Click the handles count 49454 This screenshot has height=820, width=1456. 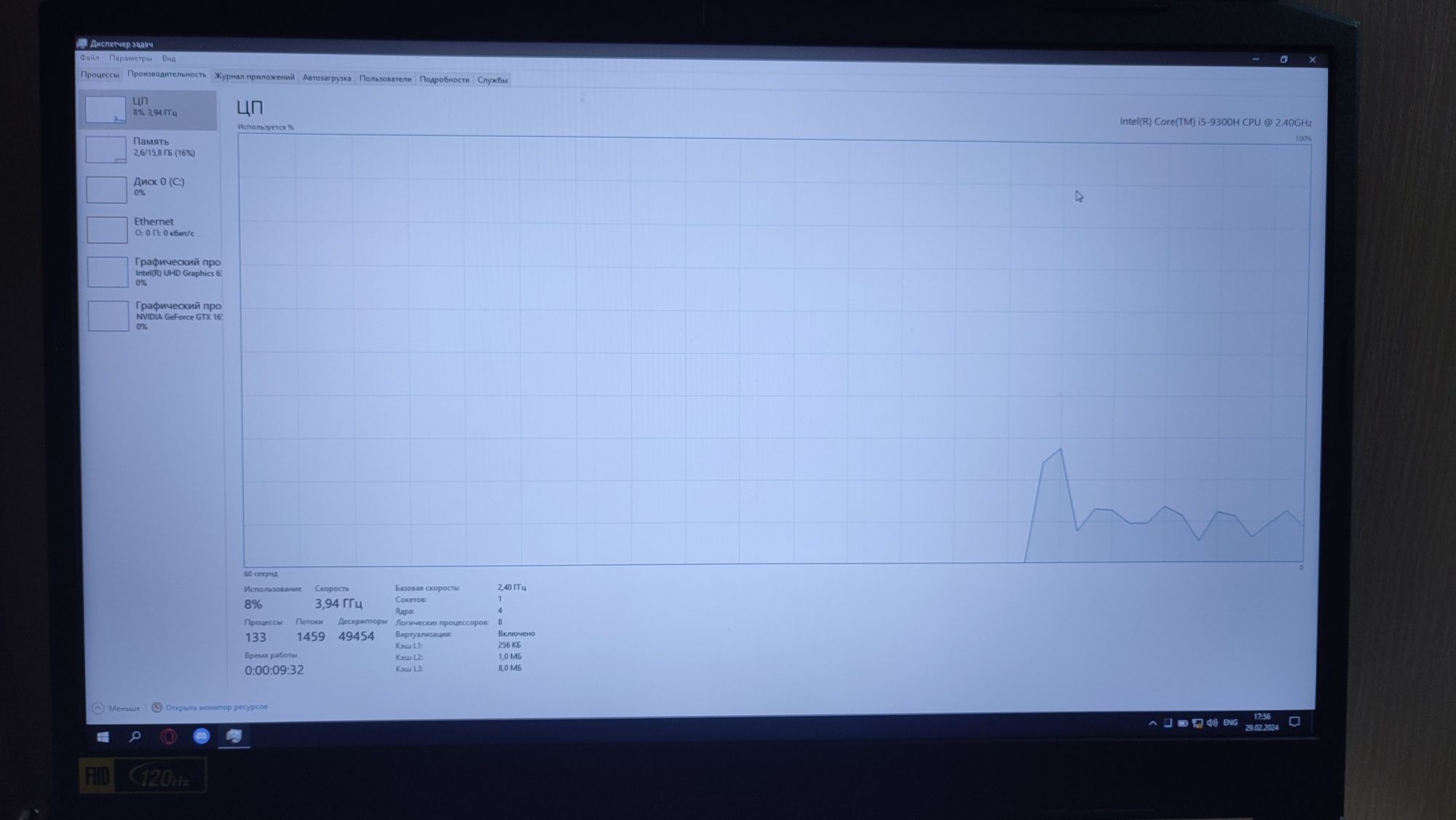click(x=357, y=636)
